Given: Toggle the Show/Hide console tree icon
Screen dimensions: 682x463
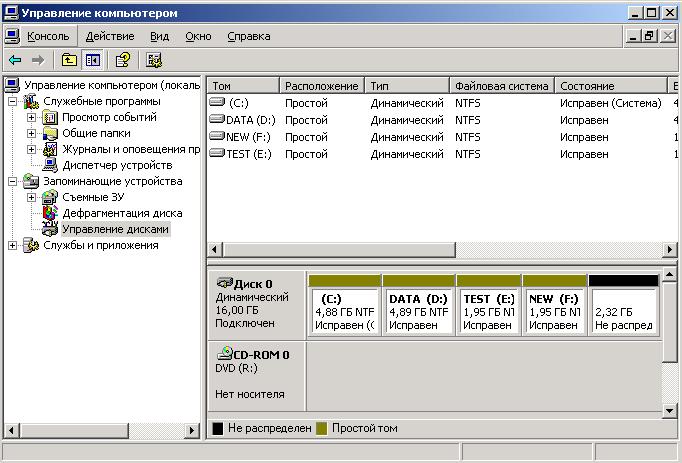Looking at the screenshot, I should [x=93, y=60].
